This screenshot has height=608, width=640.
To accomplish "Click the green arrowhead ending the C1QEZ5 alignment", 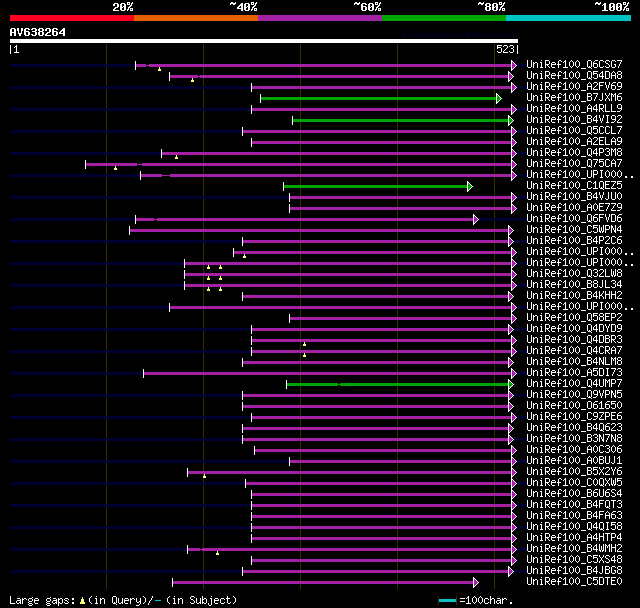I will tap(470, 186).
